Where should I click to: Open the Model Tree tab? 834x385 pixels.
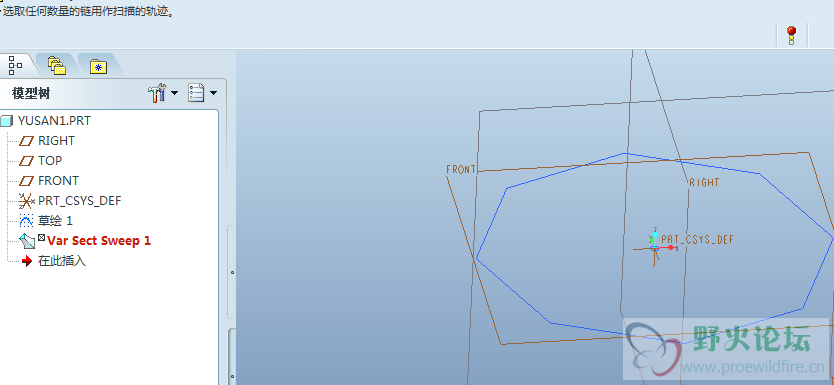pyautogui.click(x=15, y=65)
